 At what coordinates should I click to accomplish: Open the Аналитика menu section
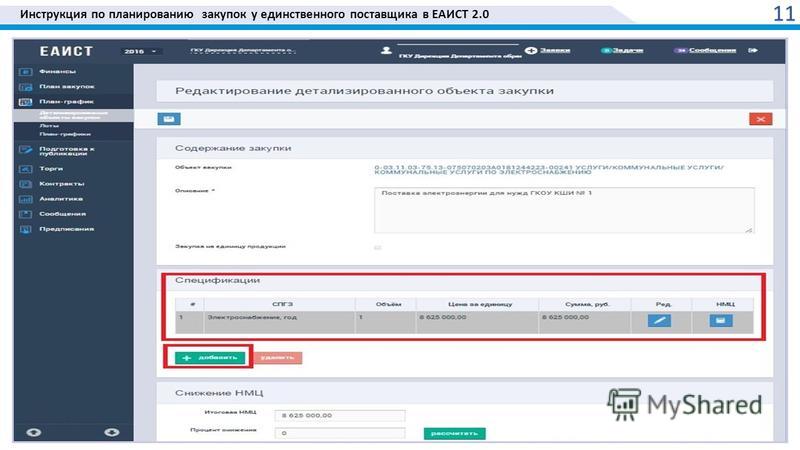pyautogui.click(x=61, y=198)
